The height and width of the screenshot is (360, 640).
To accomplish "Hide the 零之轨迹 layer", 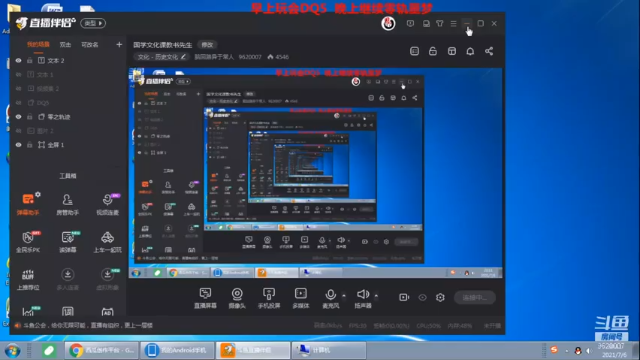I will pos(19,117).
